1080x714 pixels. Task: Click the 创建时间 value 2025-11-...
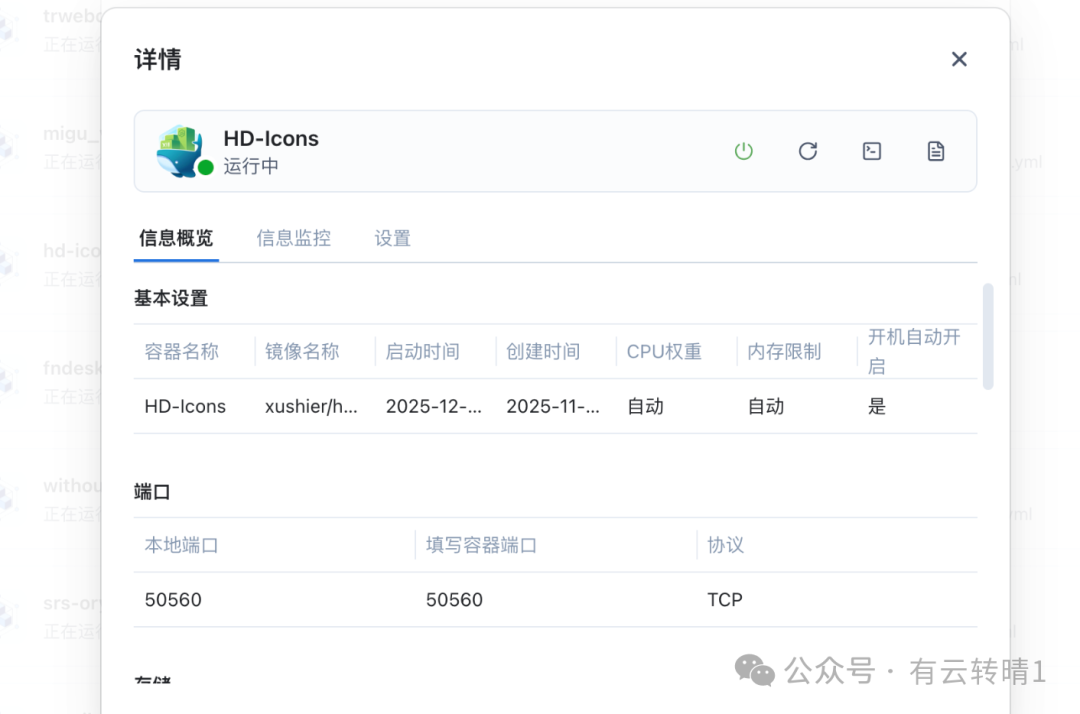coord(553,406)
